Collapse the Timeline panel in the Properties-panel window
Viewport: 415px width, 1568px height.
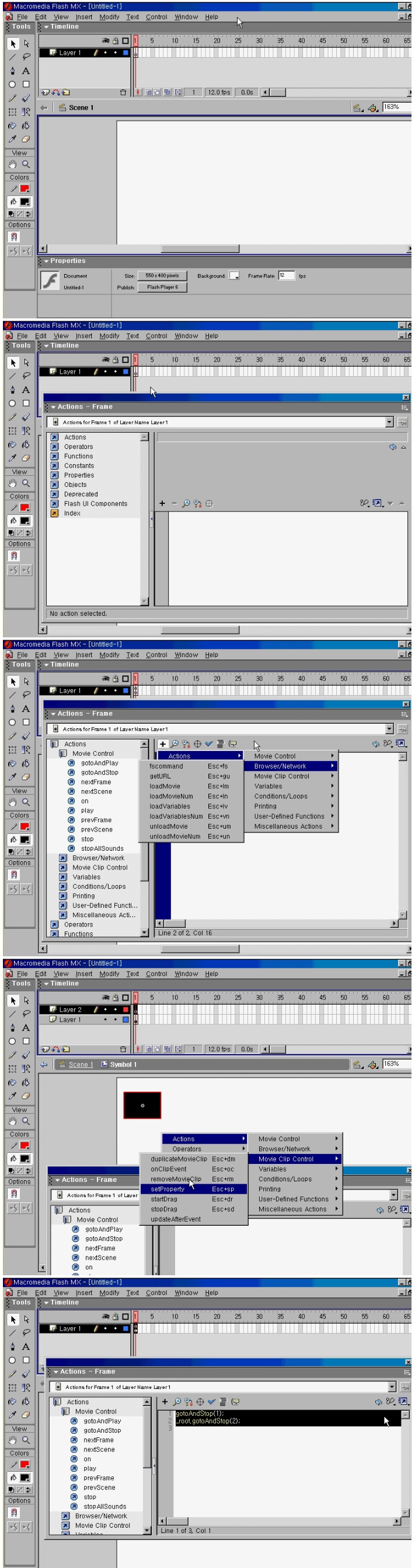(x=46, y=27)
